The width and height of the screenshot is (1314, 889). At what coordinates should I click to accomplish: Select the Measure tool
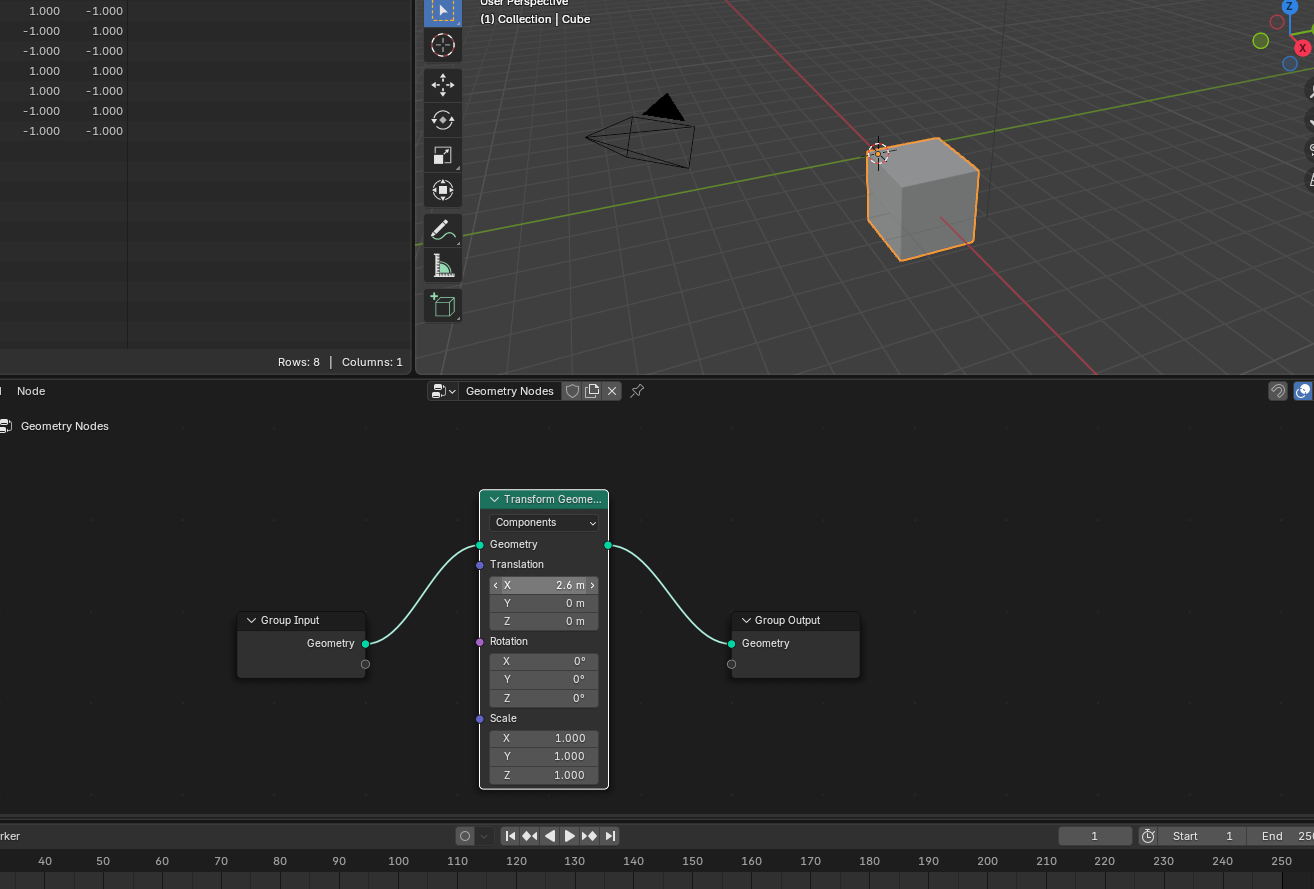[443, 266]
